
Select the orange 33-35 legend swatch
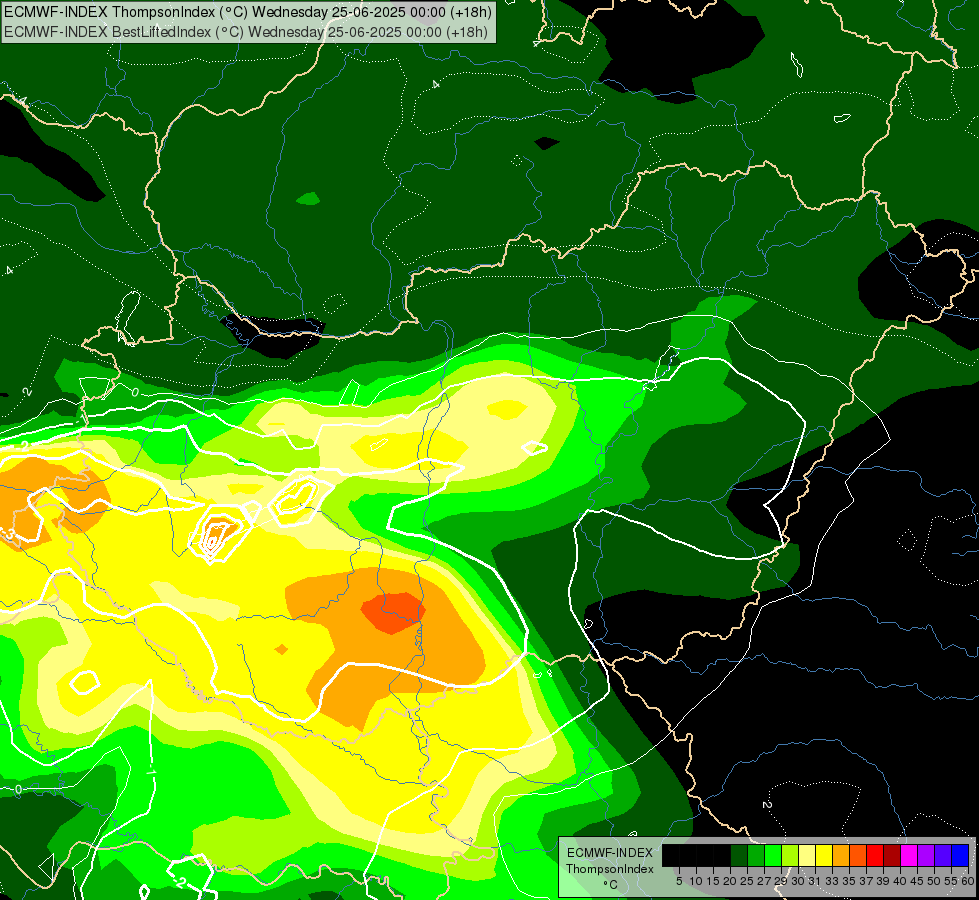pyautogui.click(x=841, y=855)
